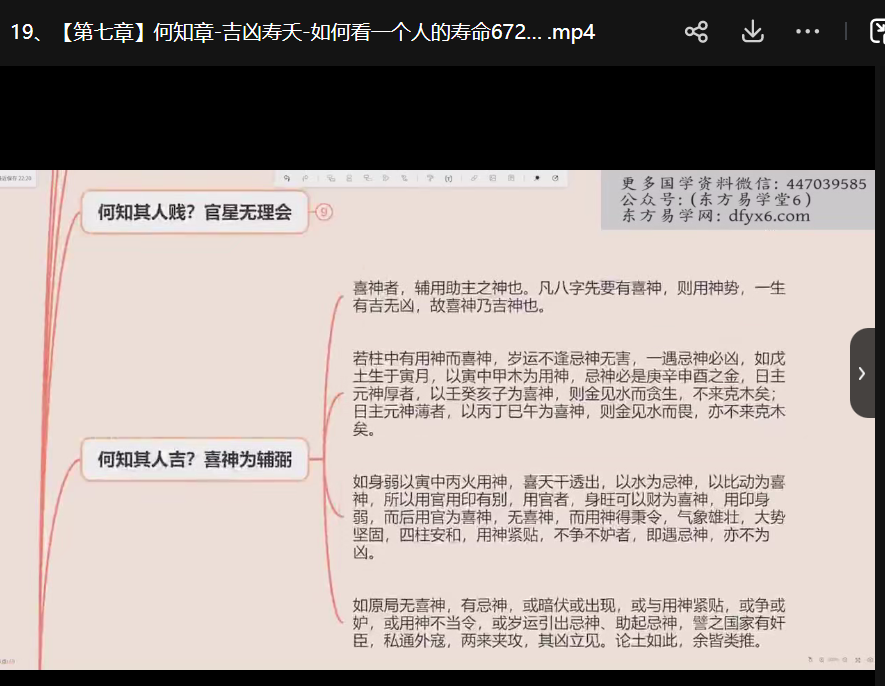Click the undo icon in mind map toolbar

(287, 179)
